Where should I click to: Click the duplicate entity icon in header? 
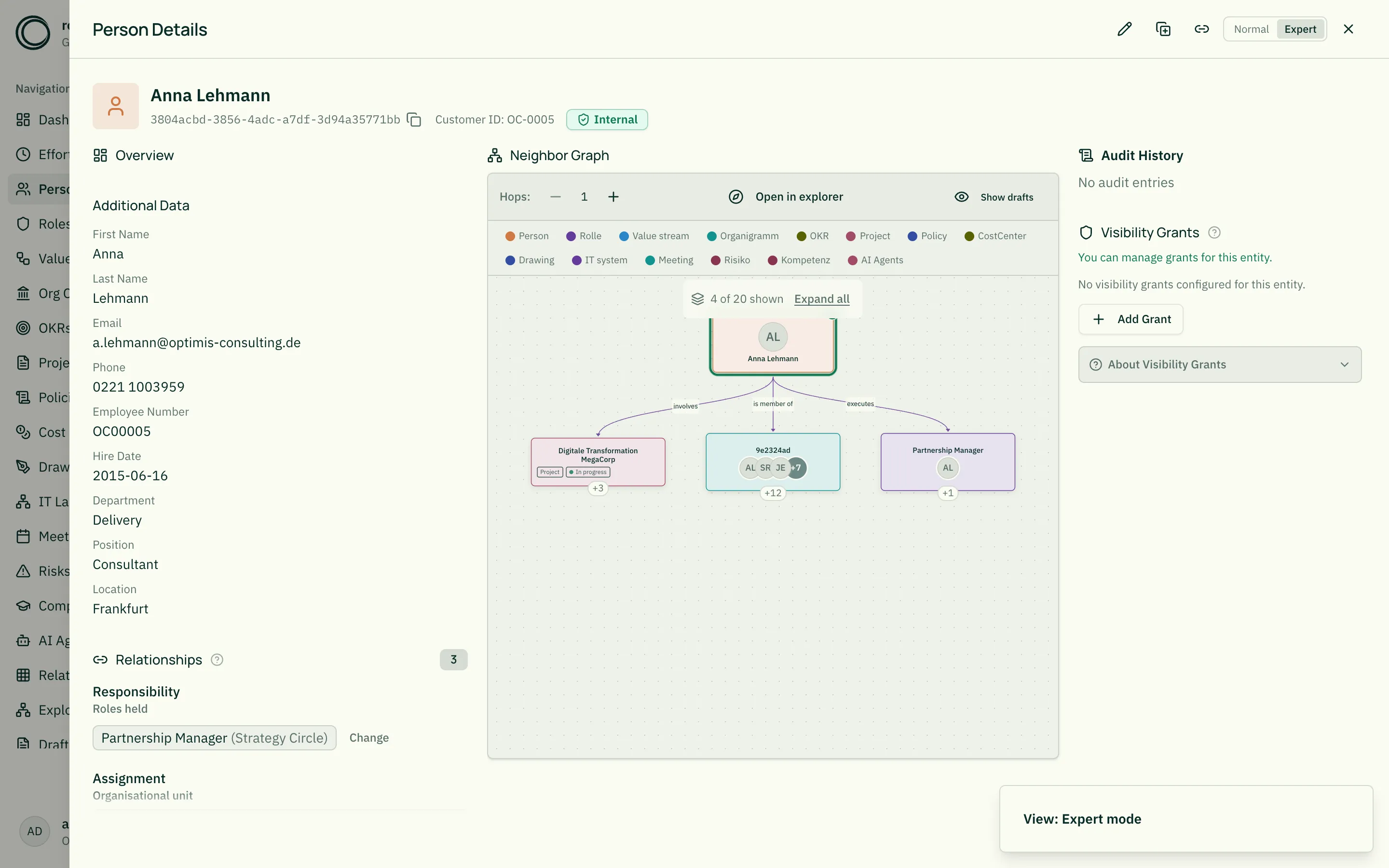tap(1163, 29)
